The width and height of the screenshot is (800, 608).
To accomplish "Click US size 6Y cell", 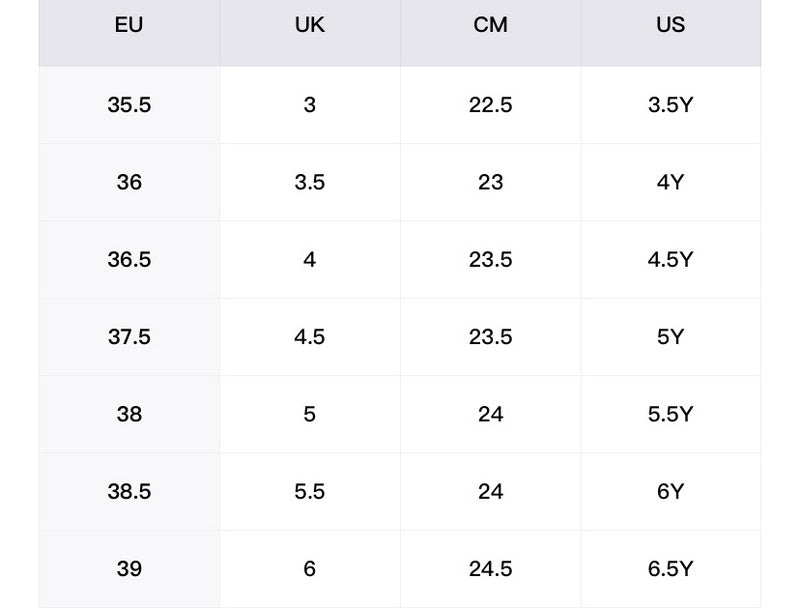I will pyautogui.click(x=670, y=492).
